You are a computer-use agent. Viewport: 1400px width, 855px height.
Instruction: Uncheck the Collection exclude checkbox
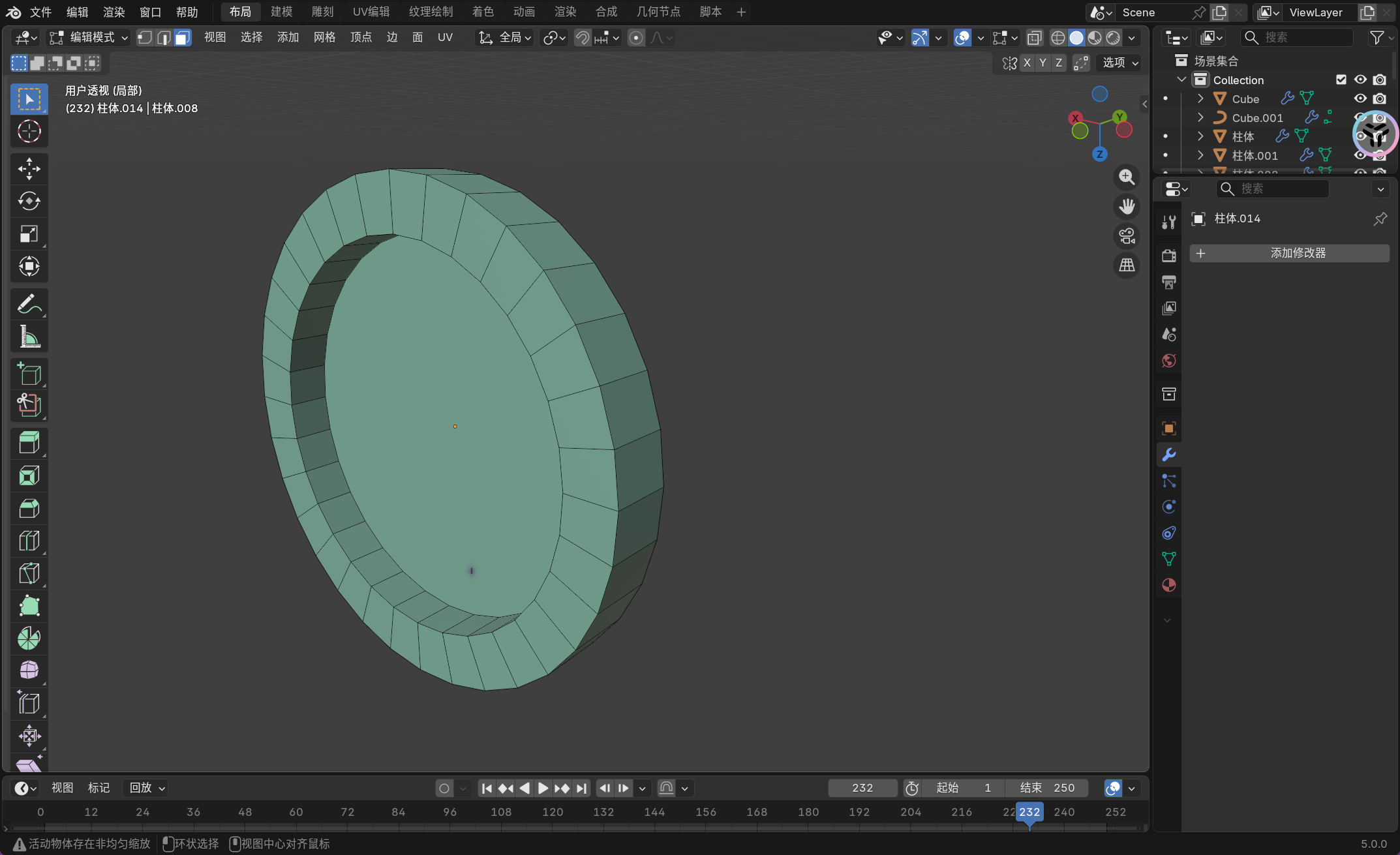[1341, 80]
